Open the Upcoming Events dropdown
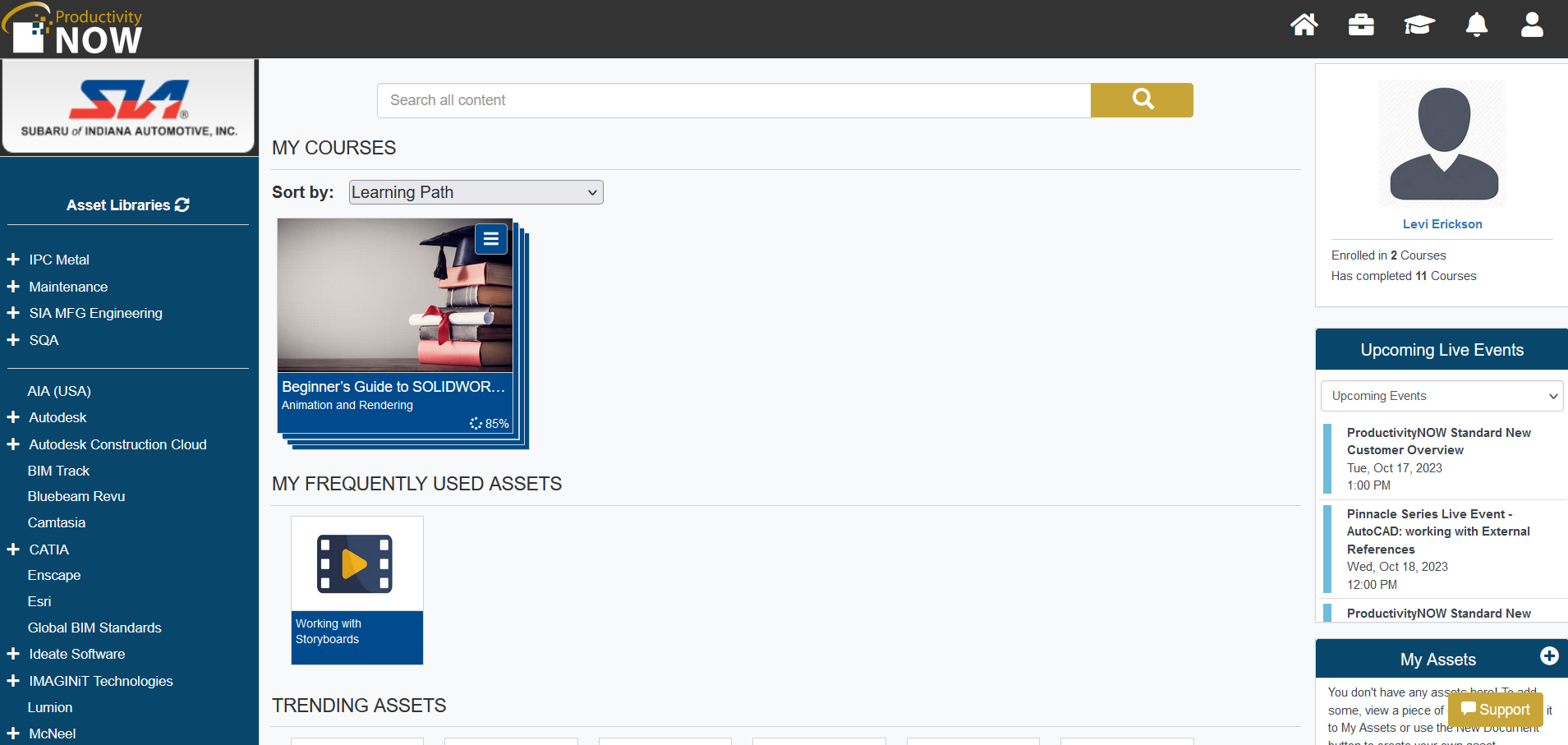 coord(1442,395)
